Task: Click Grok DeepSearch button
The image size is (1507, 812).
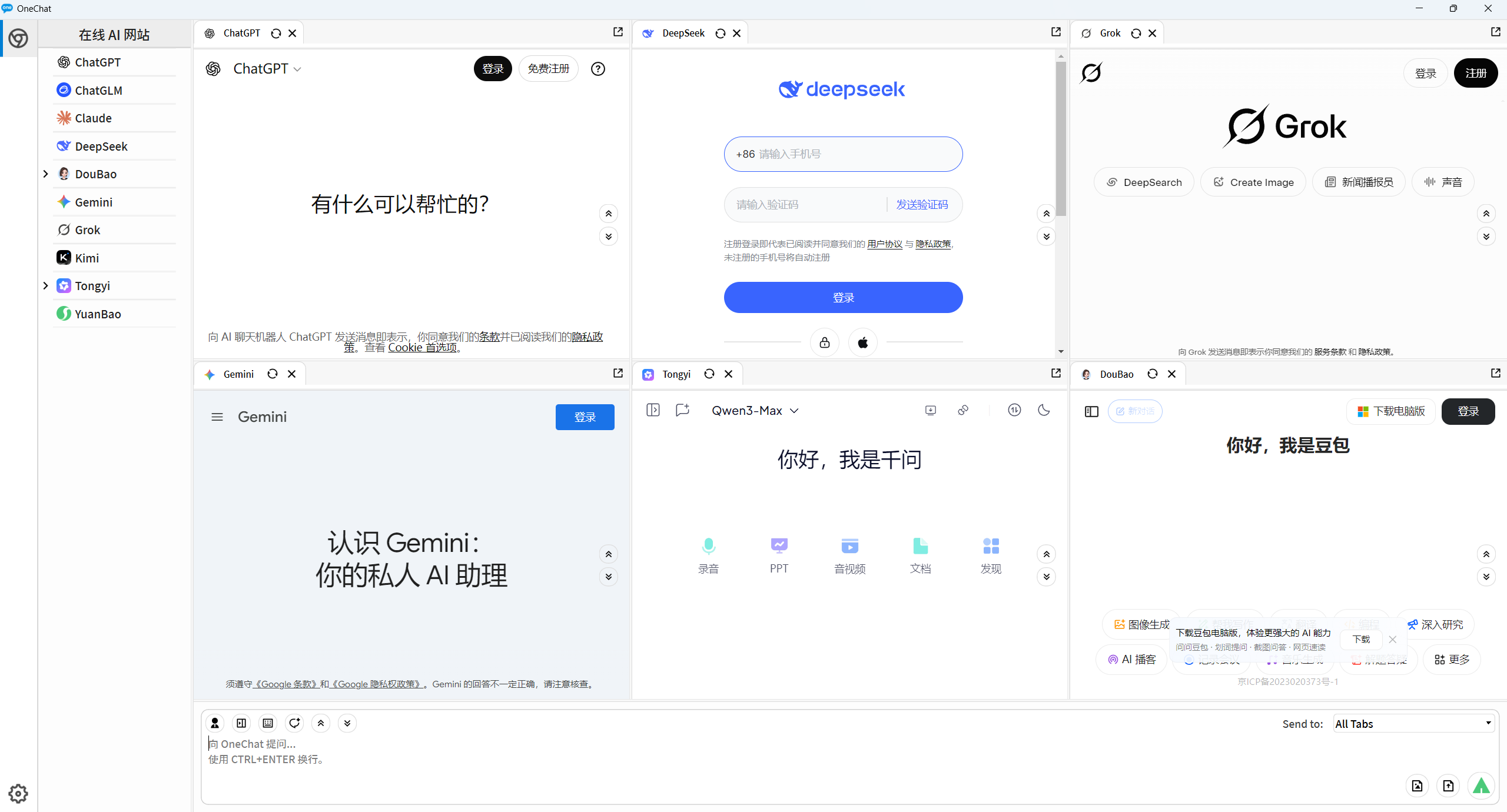Action: 1143,182
